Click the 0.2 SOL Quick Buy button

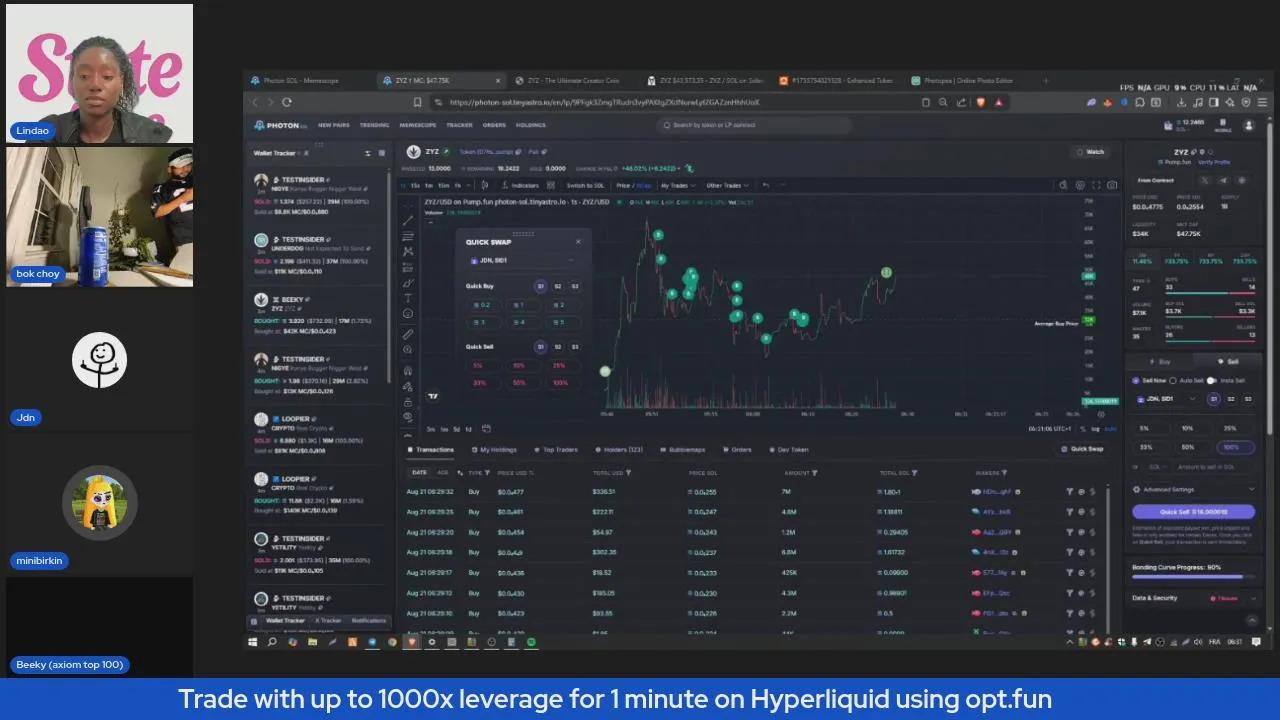[x=485, y=305]
